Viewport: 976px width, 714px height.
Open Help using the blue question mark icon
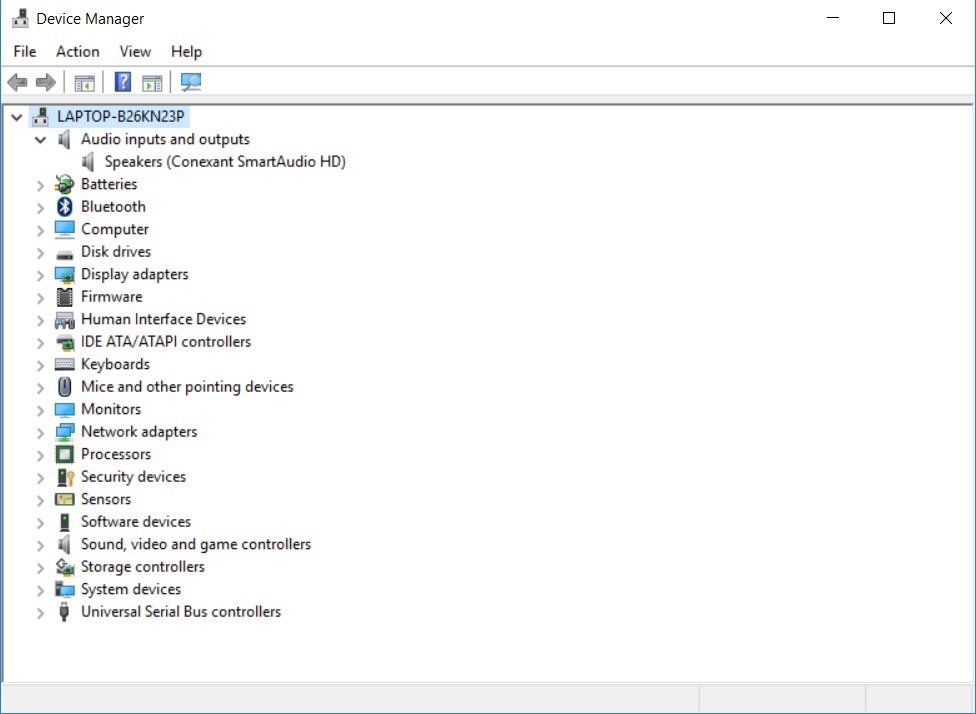(122, 82)
